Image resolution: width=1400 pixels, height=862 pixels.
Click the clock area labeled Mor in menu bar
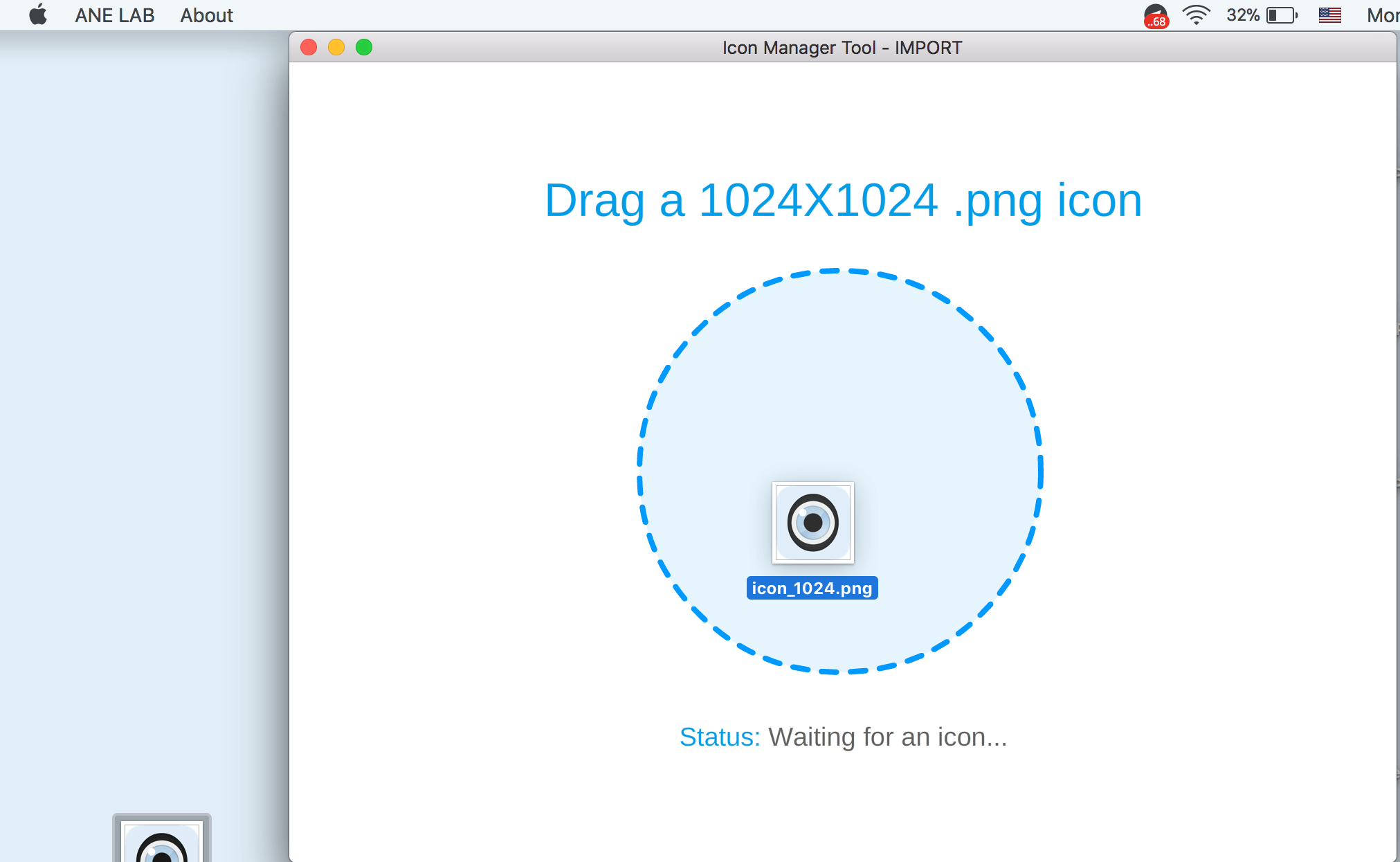(1381, 15)
